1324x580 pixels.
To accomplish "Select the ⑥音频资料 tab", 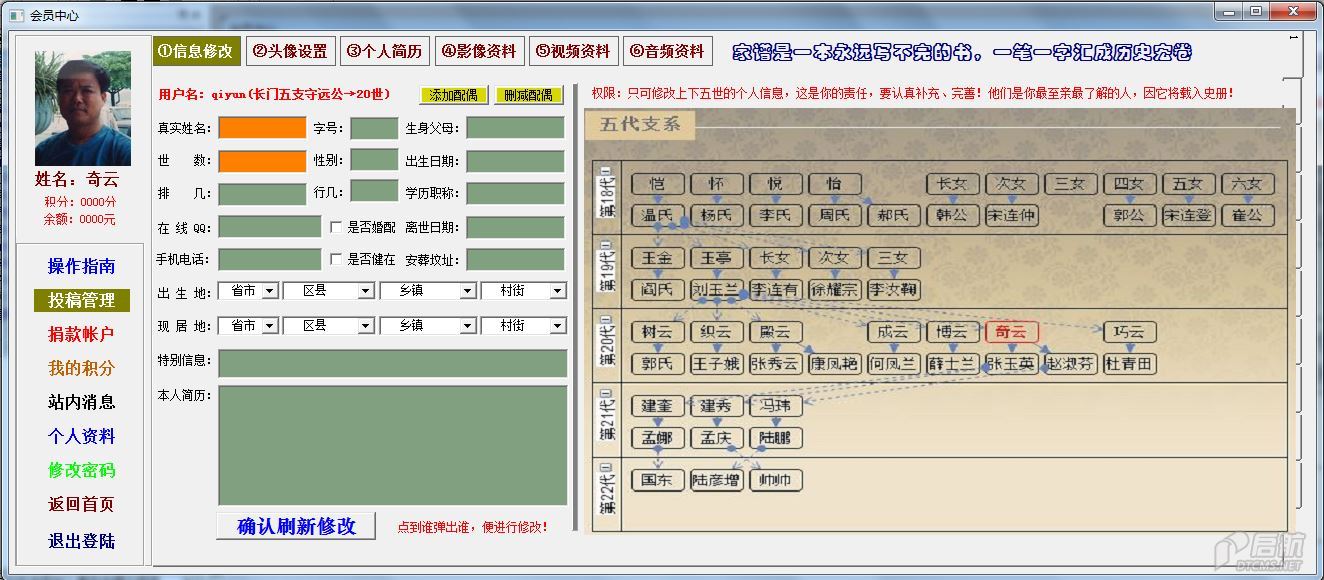I will pos(668,51).
